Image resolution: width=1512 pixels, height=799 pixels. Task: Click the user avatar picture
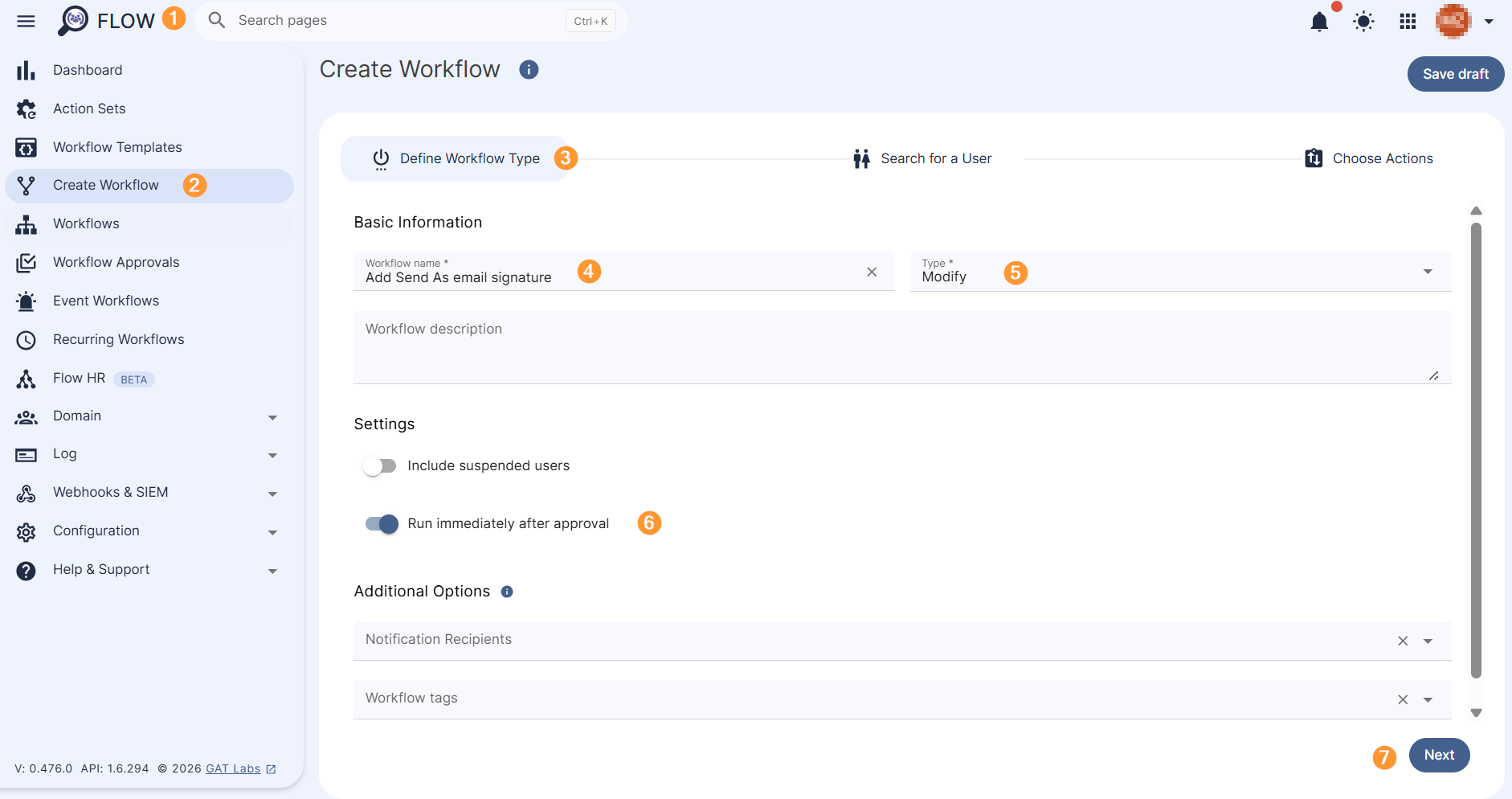1453,22
